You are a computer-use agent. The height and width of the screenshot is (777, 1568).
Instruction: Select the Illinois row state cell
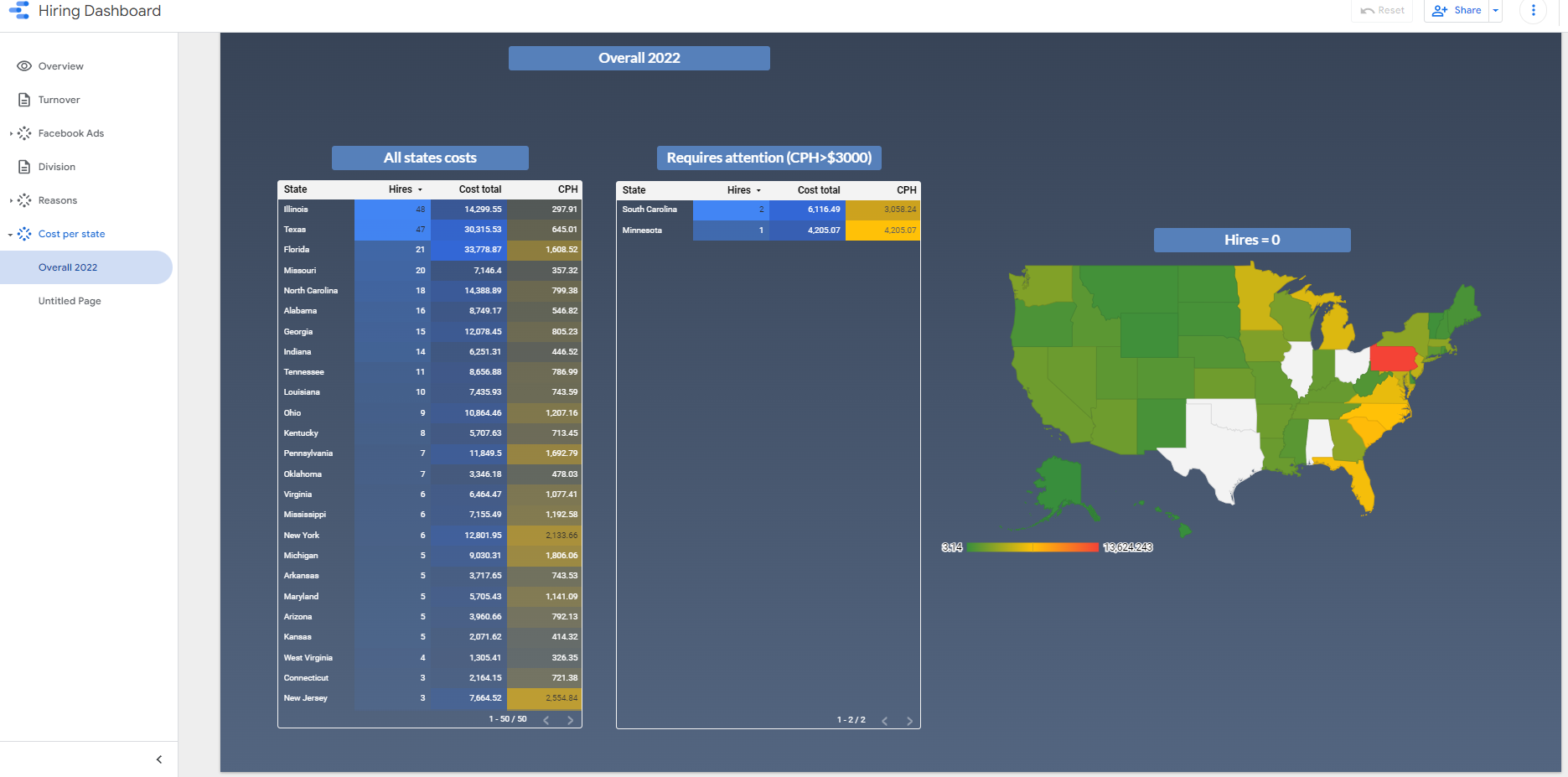point(316,210)
